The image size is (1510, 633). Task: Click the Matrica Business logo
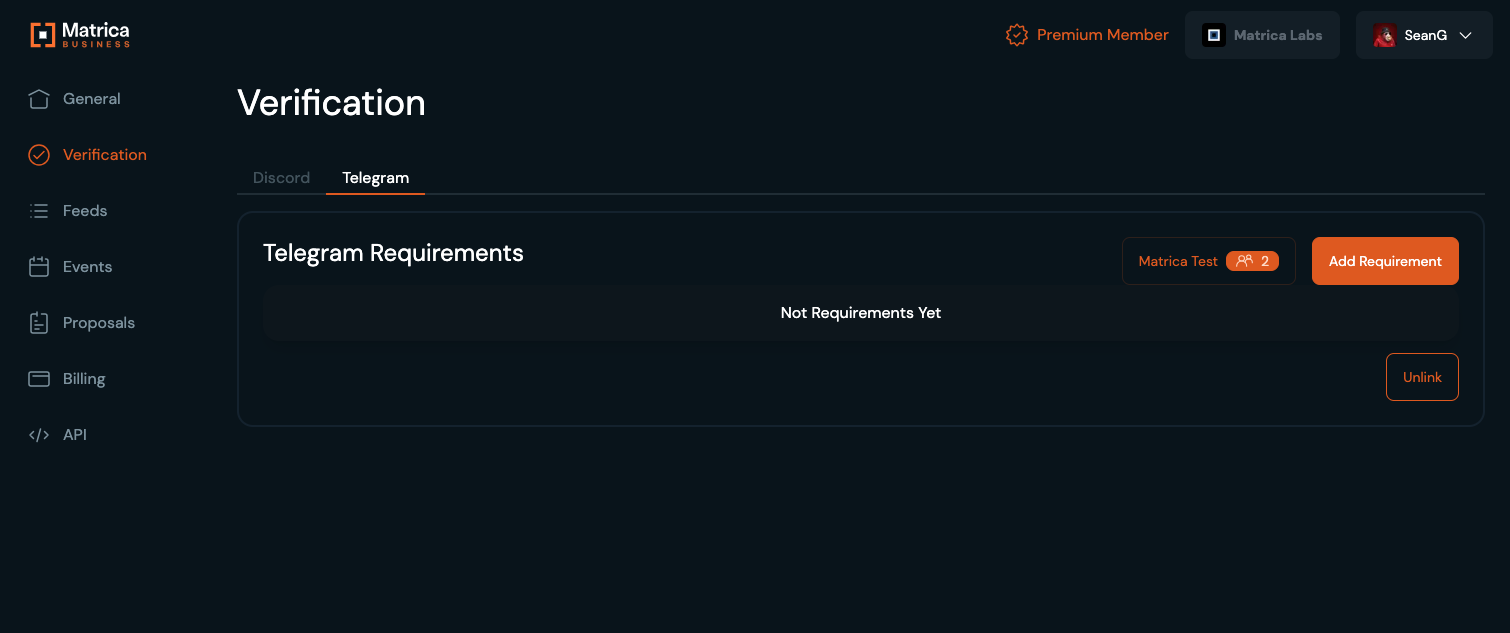[x=80, y=35]
